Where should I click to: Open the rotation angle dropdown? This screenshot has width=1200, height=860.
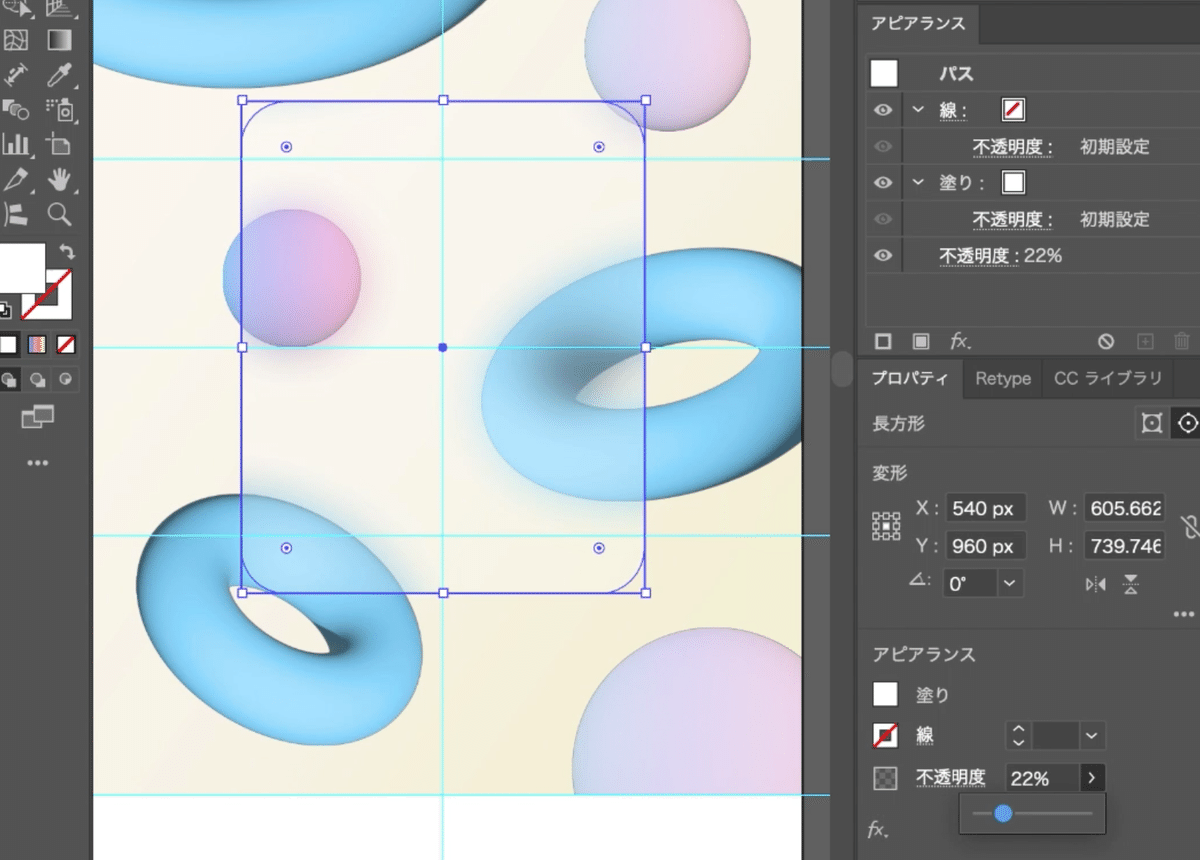[1010, 583]
